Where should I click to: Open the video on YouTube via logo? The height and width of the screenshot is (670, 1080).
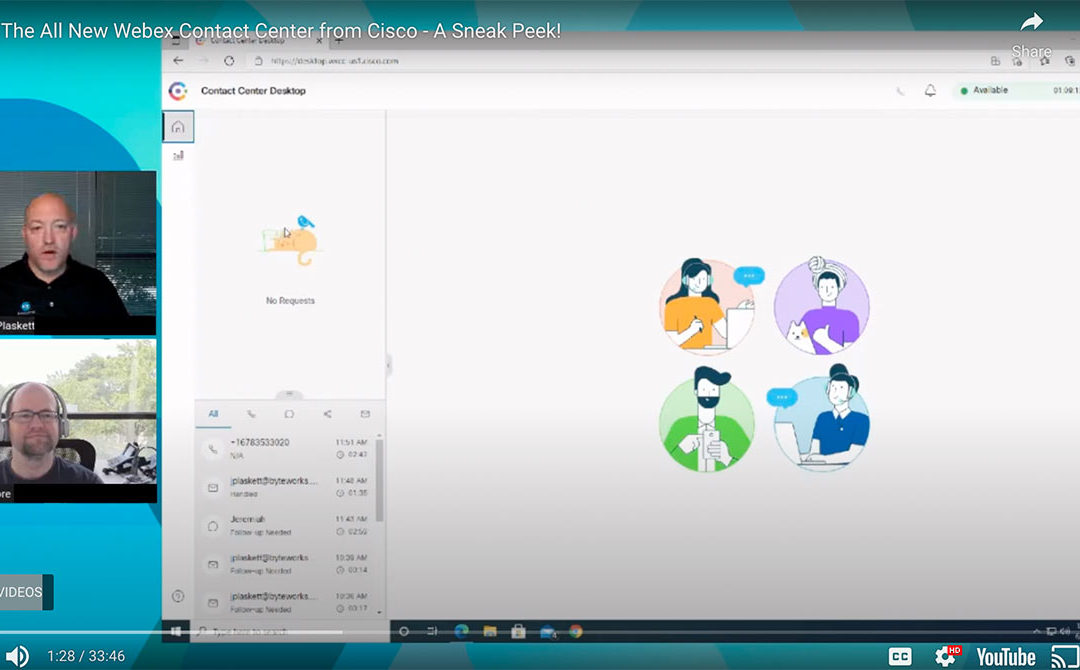point(1006,656)
